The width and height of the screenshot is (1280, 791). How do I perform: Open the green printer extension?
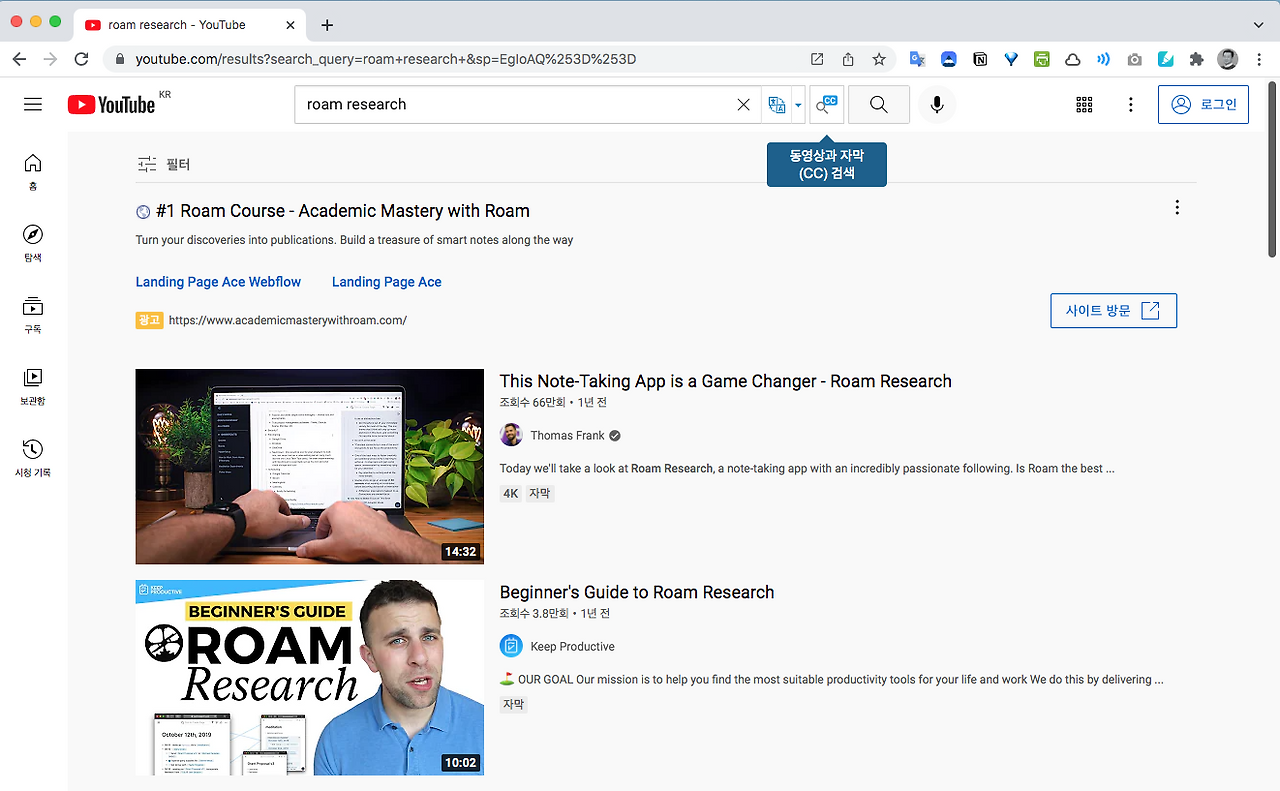1042,59
